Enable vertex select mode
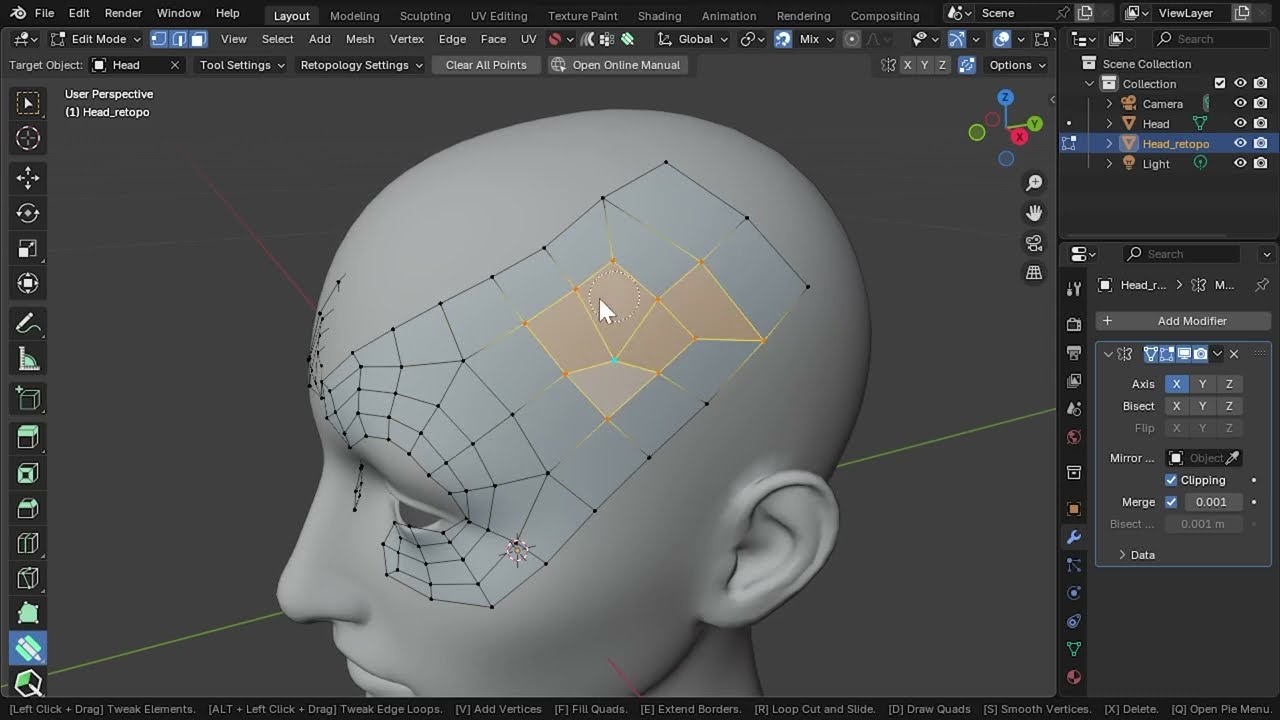Image resolution: width=1280 pixels, height=720 pixels. 159,39
